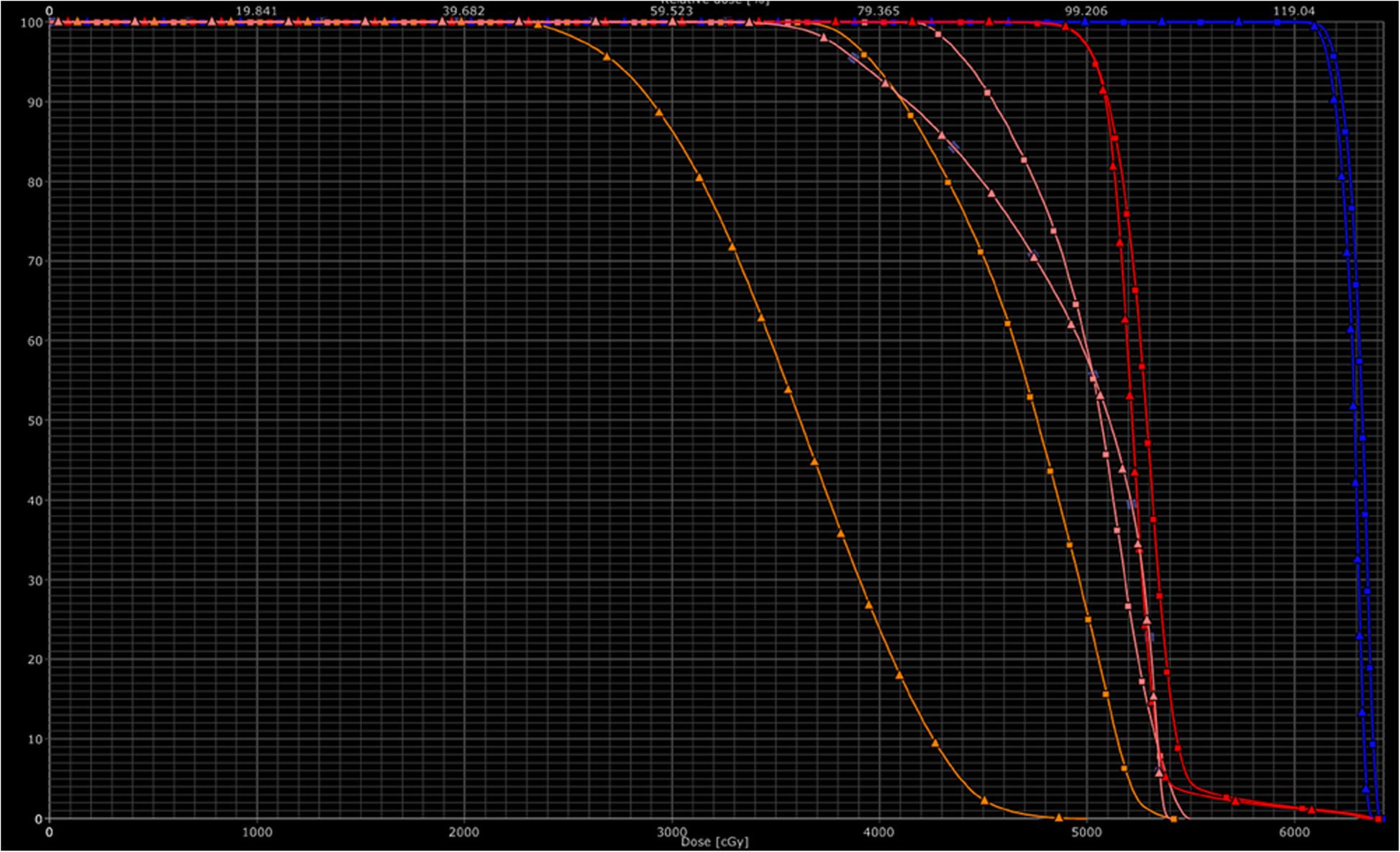
Task: Click the 60 volume axis label
Action: click(35, 341)
